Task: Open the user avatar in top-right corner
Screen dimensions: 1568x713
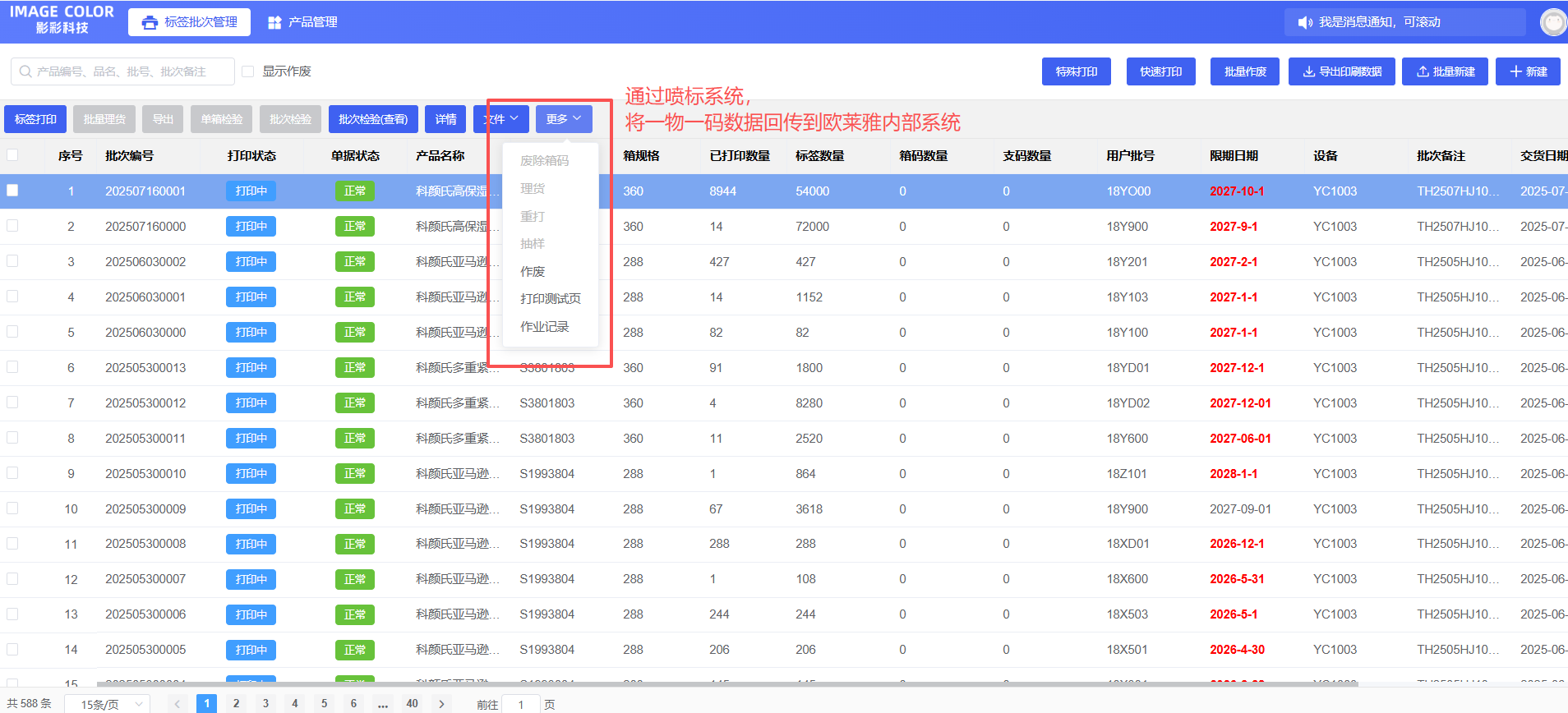Action: 1552,22
